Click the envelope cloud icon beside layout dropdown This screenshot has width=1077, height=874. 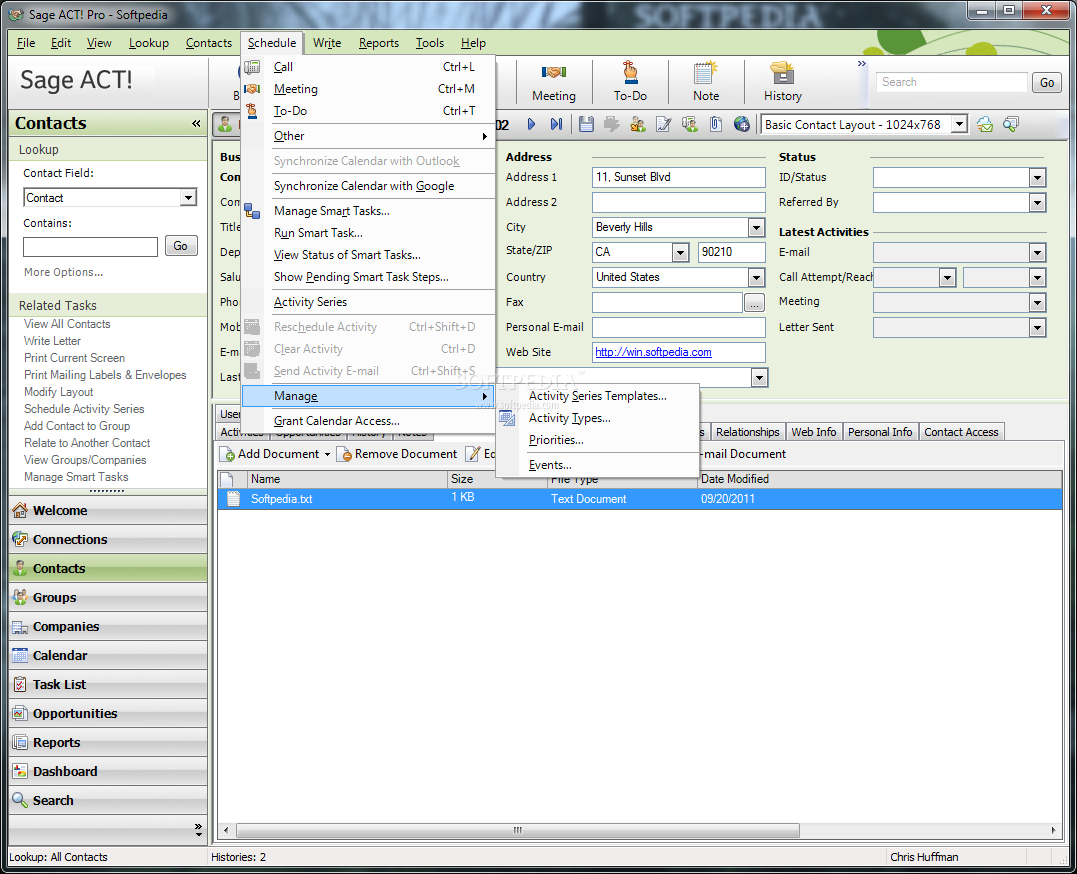pos(985,124)
